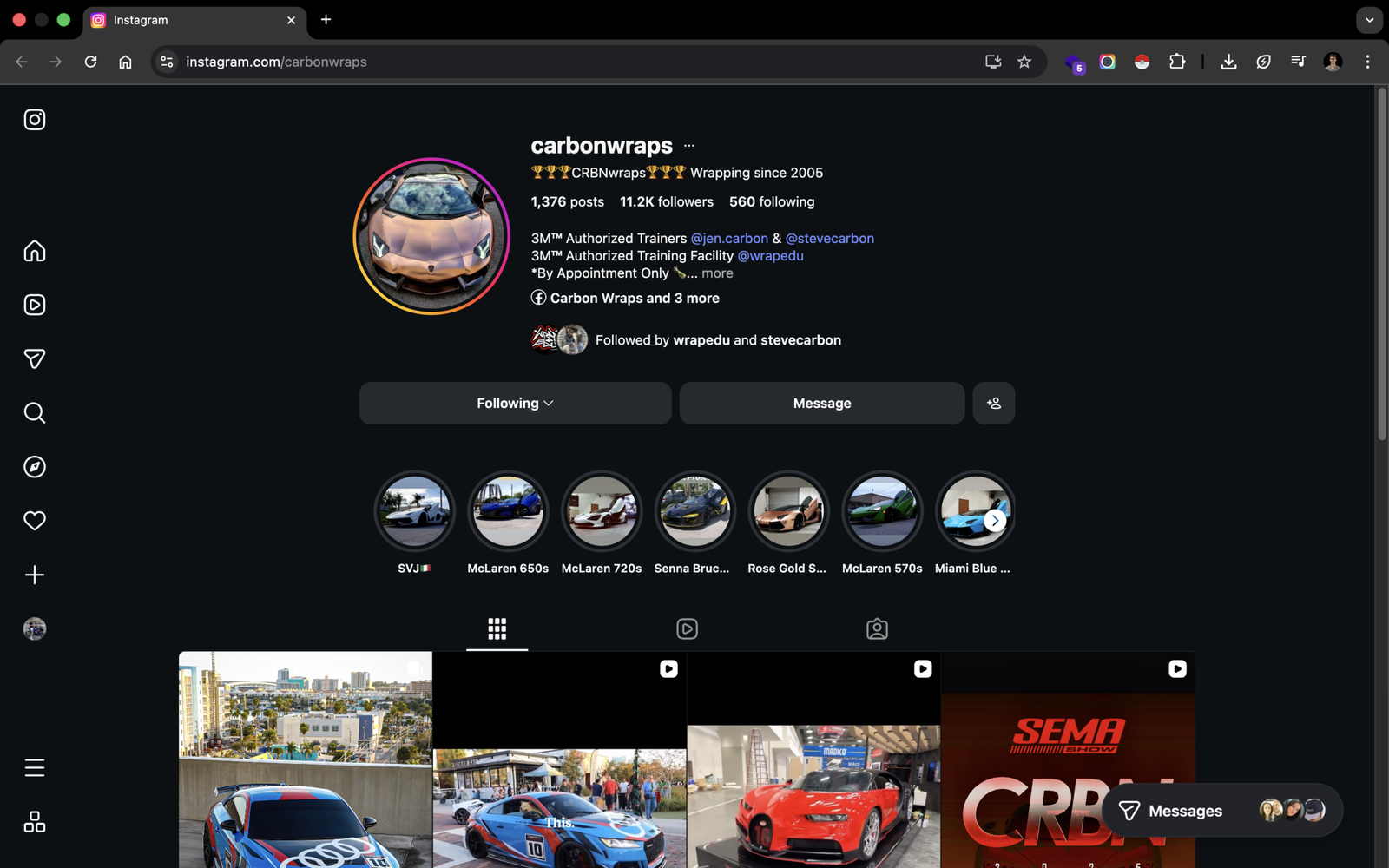Screen dimensions: 1389x868
Task: Open carbonwraps profile options ellipsis
Action: (x=689, y=146)
